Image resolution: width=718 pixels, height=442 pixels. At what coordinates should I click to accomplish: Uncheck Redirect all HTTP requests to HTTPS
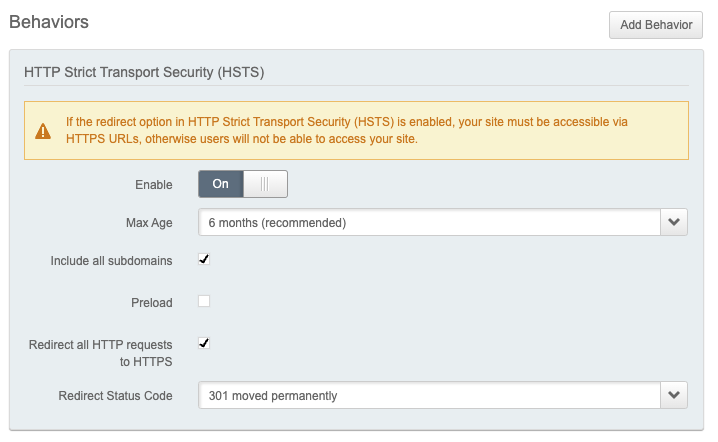pos(204,343)
